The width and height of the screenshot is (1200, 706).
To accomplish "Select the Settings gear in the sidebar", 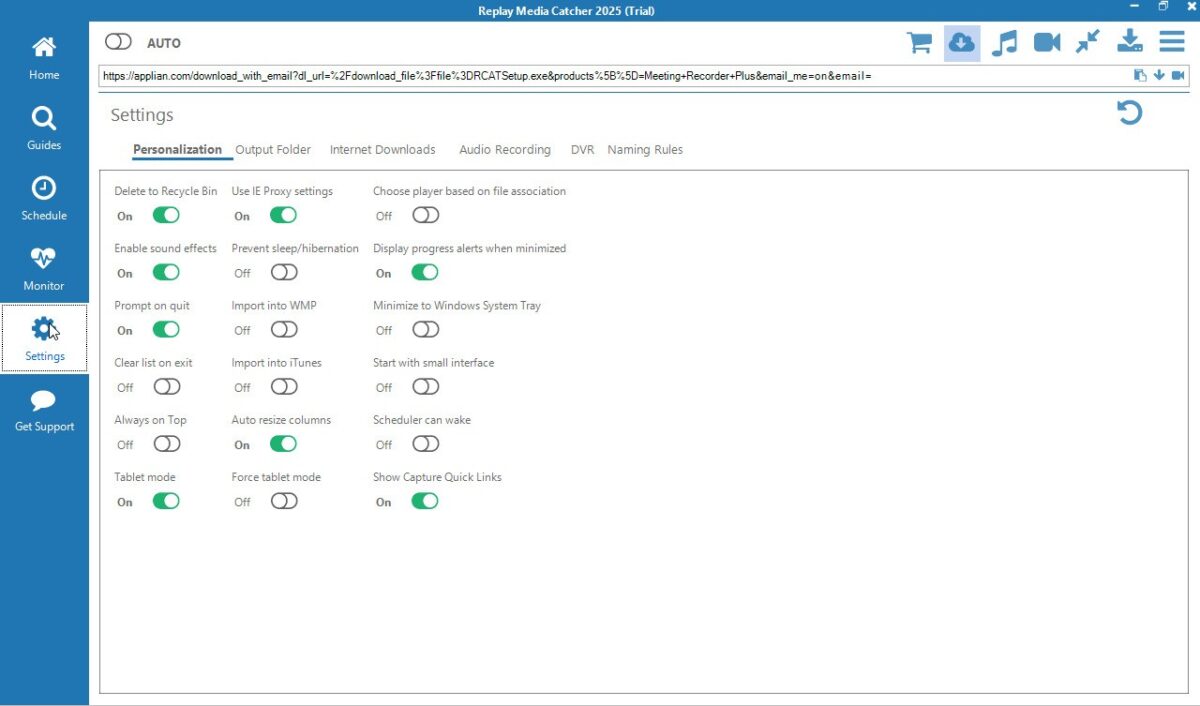I will pos(44,338).
